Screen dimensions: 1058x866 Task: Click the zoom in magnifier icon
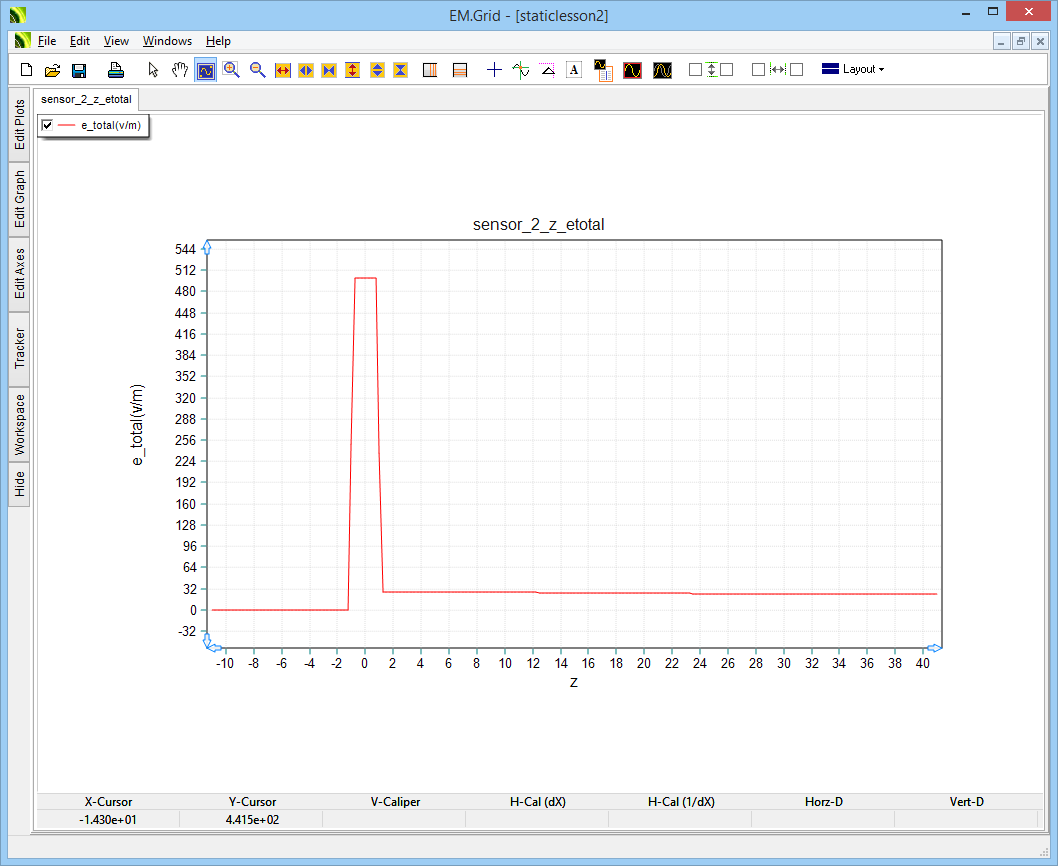click(231, 70)
